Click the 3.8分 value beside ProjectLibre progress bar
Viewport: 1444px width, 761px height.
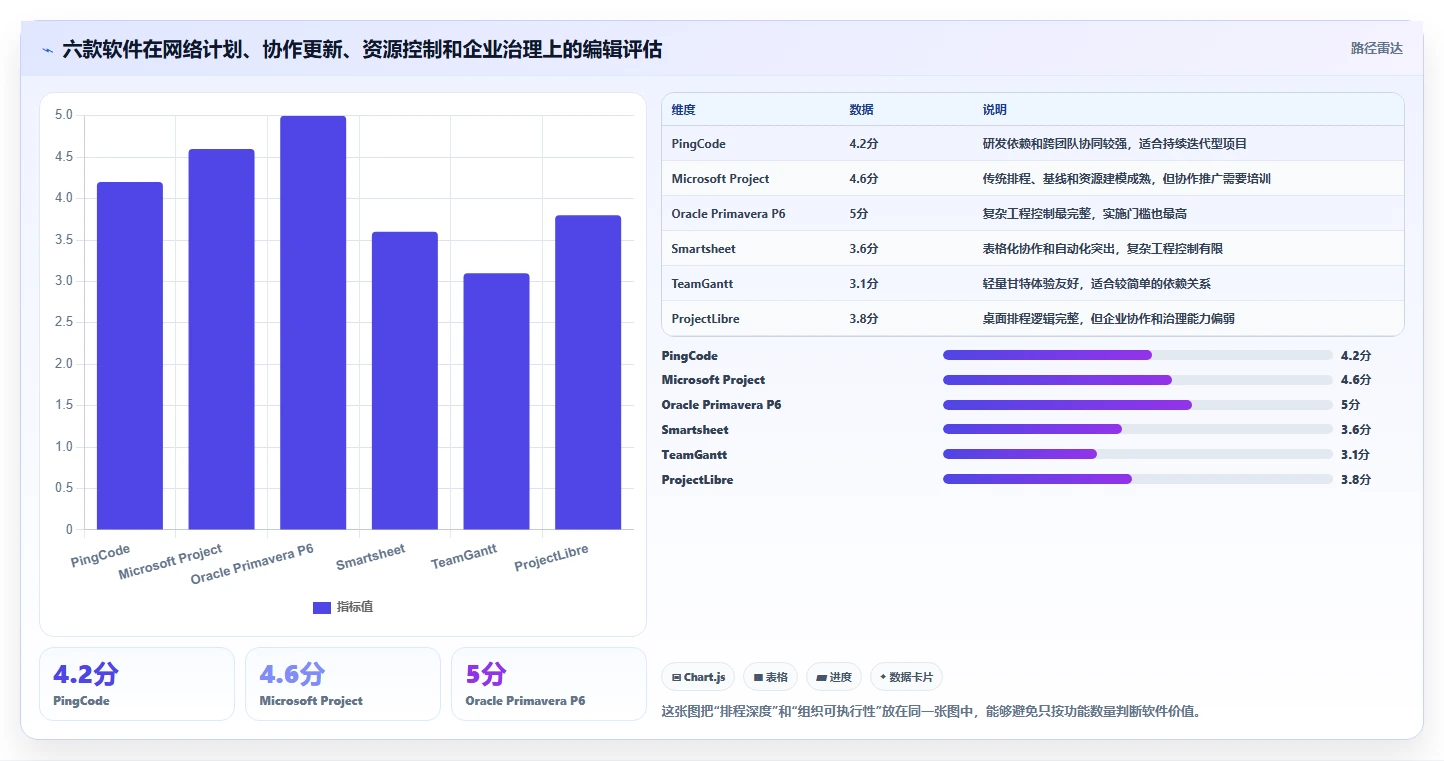[x=1356, y=480]
